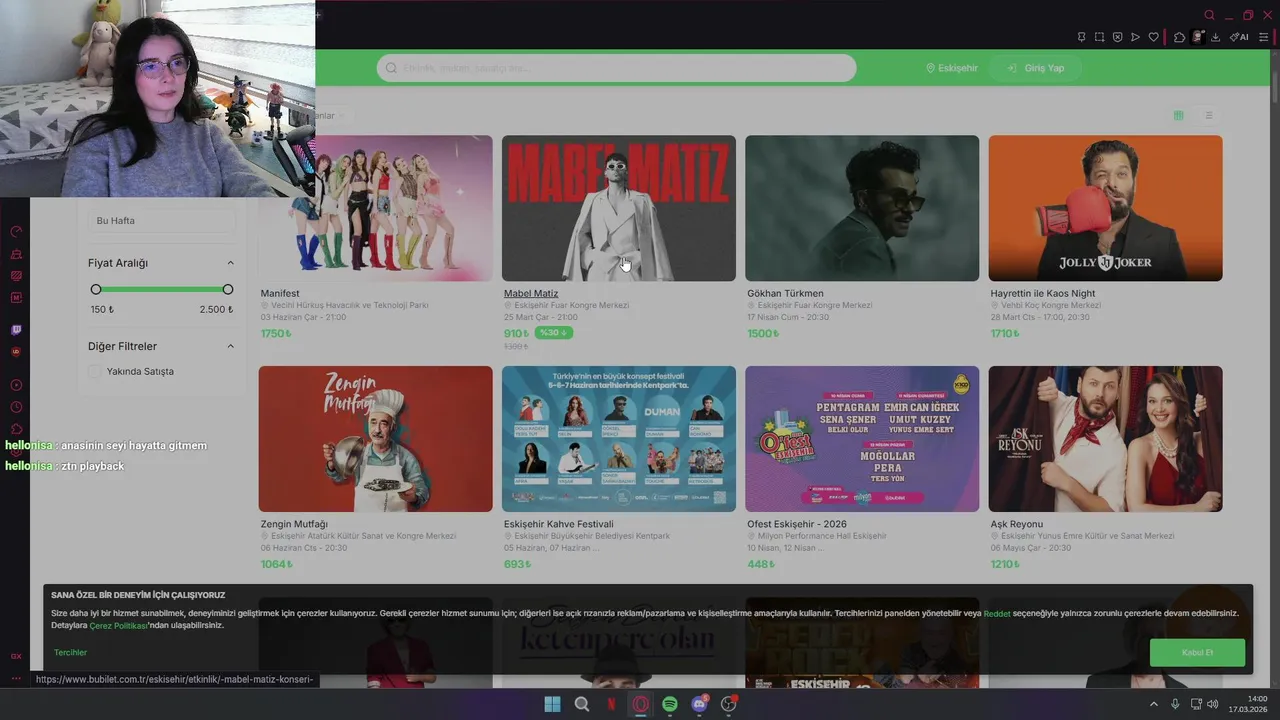Collapse the Fiyat Aralığı section
Image resolution: width=1280 pixels, height=720 pixels.
click(230, 263)
